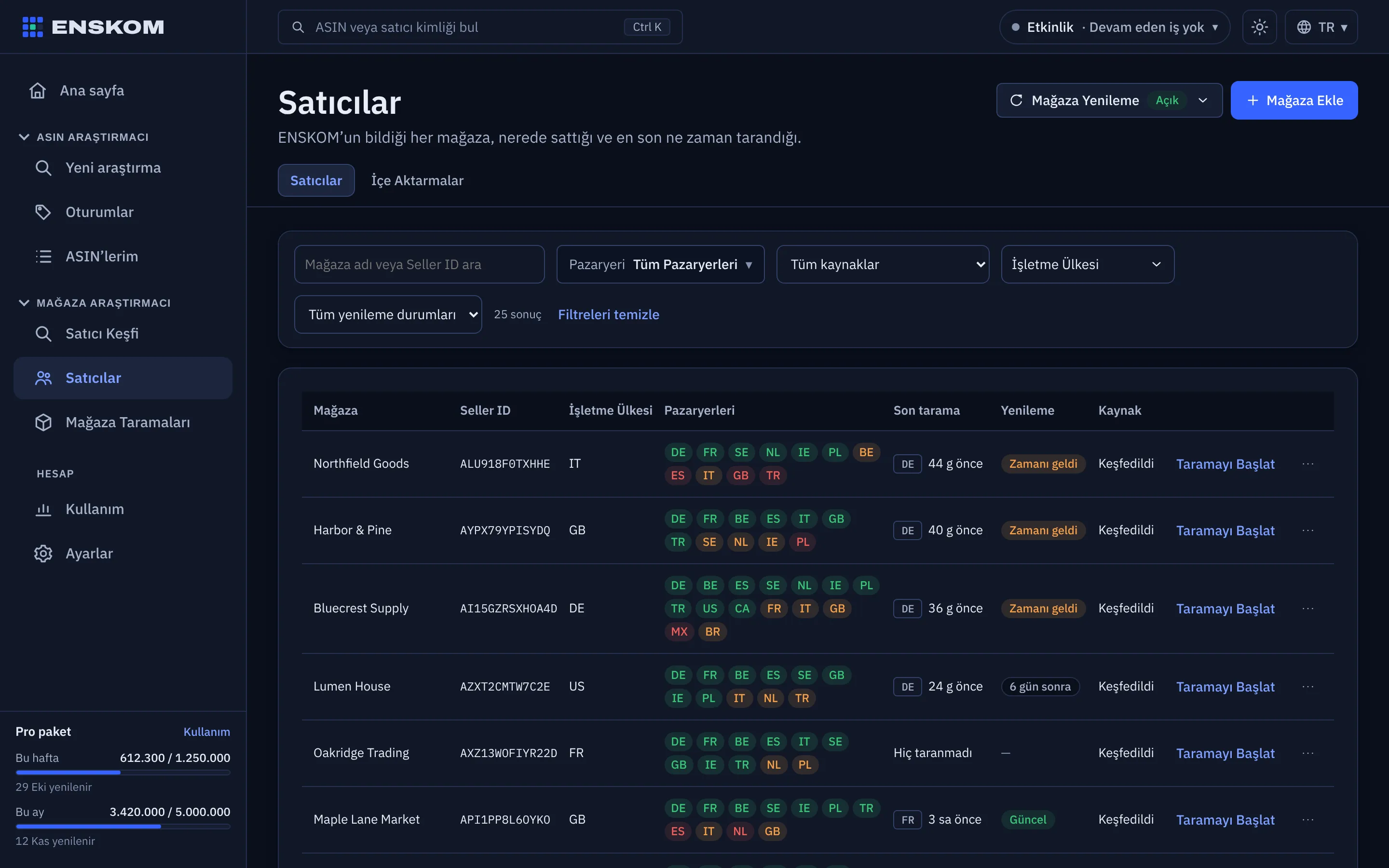Open the İşletme Ülkesi dropdown
This screenshot has height=868, width=1389.
click(1087, 264)
